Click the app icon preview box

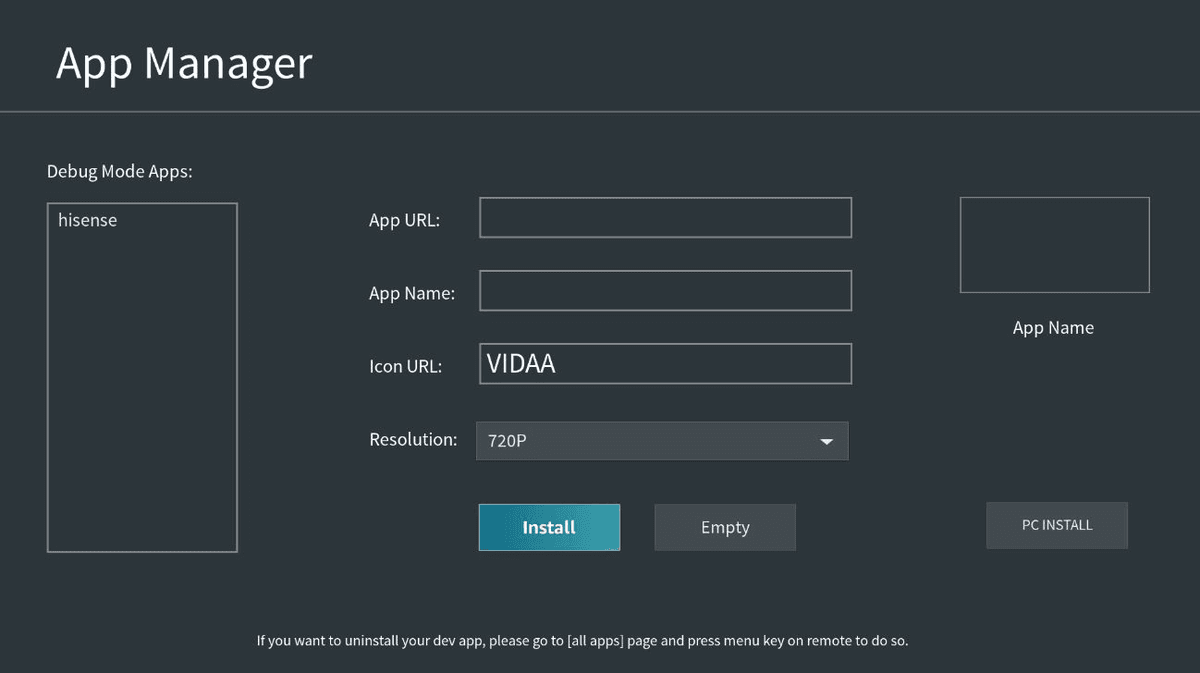(1054, 245)
